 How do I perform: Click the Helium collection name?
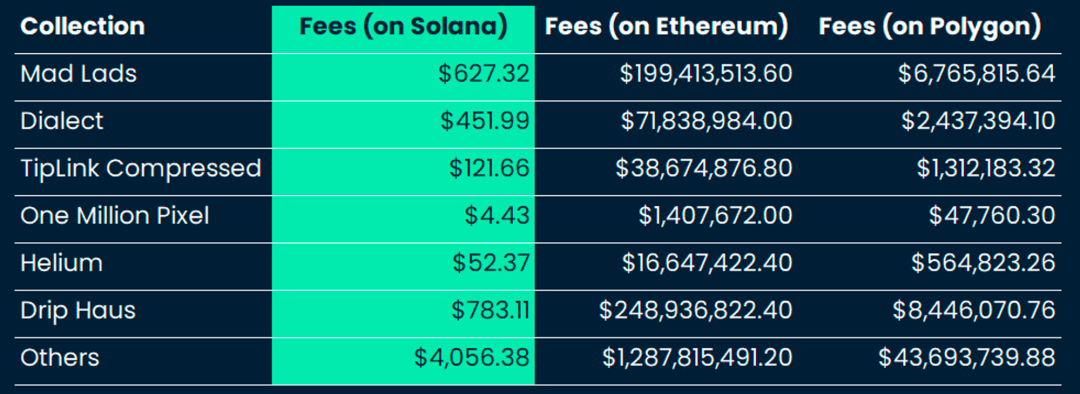(61, 263)
